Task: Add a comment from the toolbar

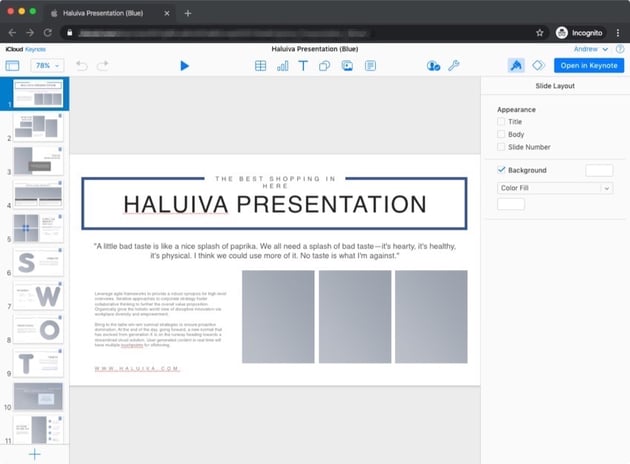Action: 370,65
